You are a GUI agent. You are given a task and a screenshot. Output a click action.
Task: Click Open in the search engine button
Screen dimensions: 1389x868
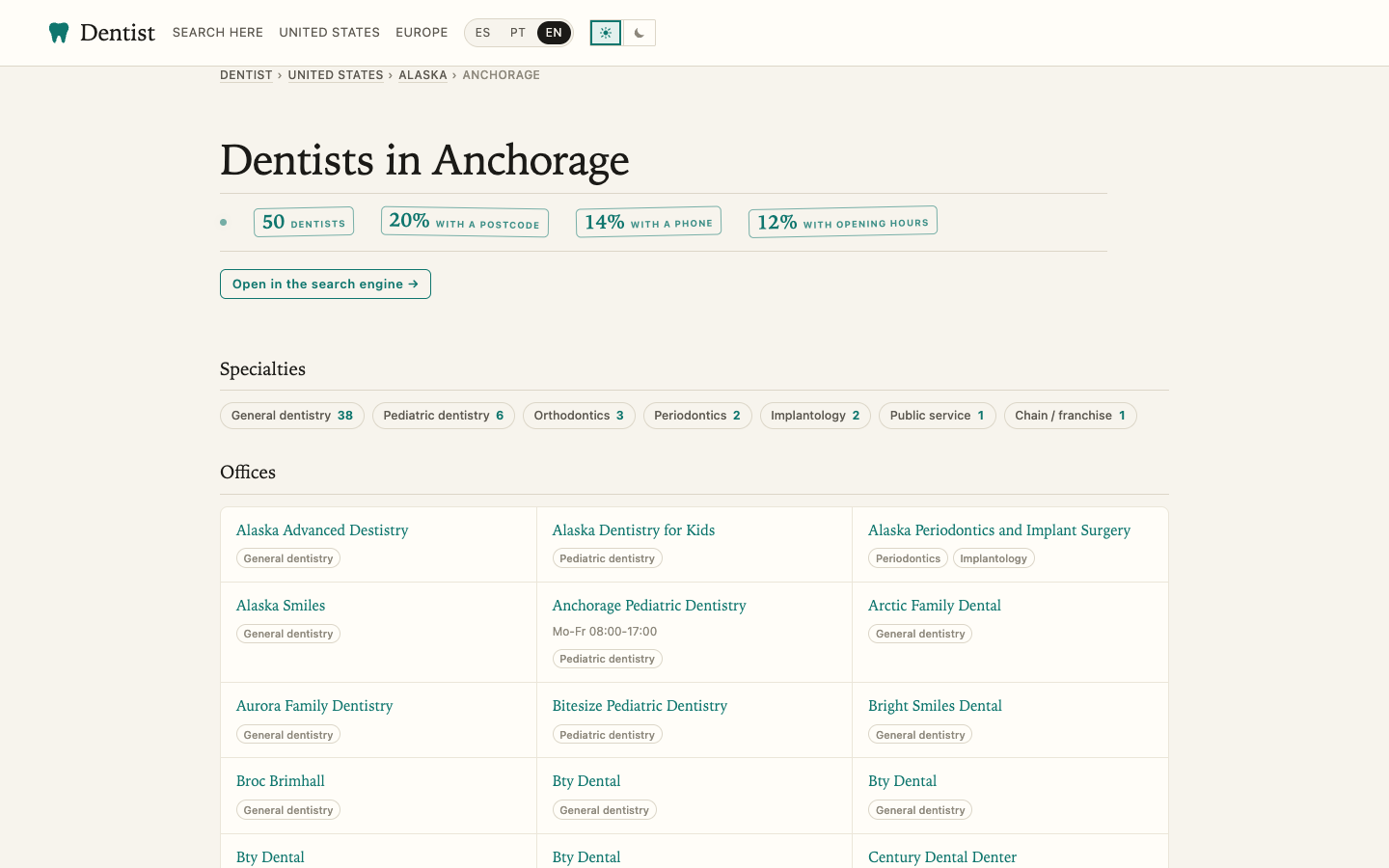(x=325, y=284)
